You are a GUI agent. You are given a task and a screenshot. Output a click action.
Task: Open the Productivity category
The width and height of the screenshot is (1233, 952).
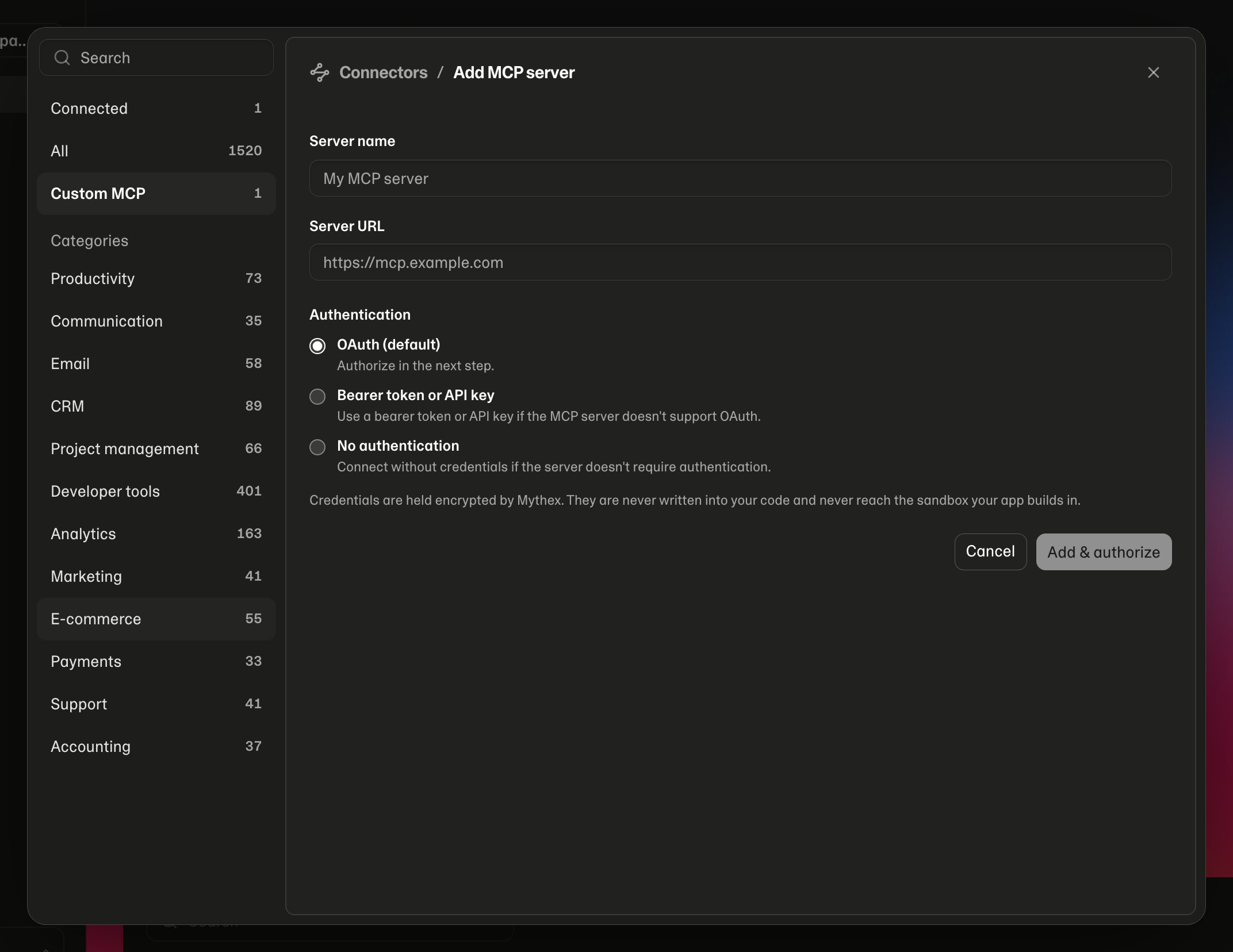click(156, 278)
